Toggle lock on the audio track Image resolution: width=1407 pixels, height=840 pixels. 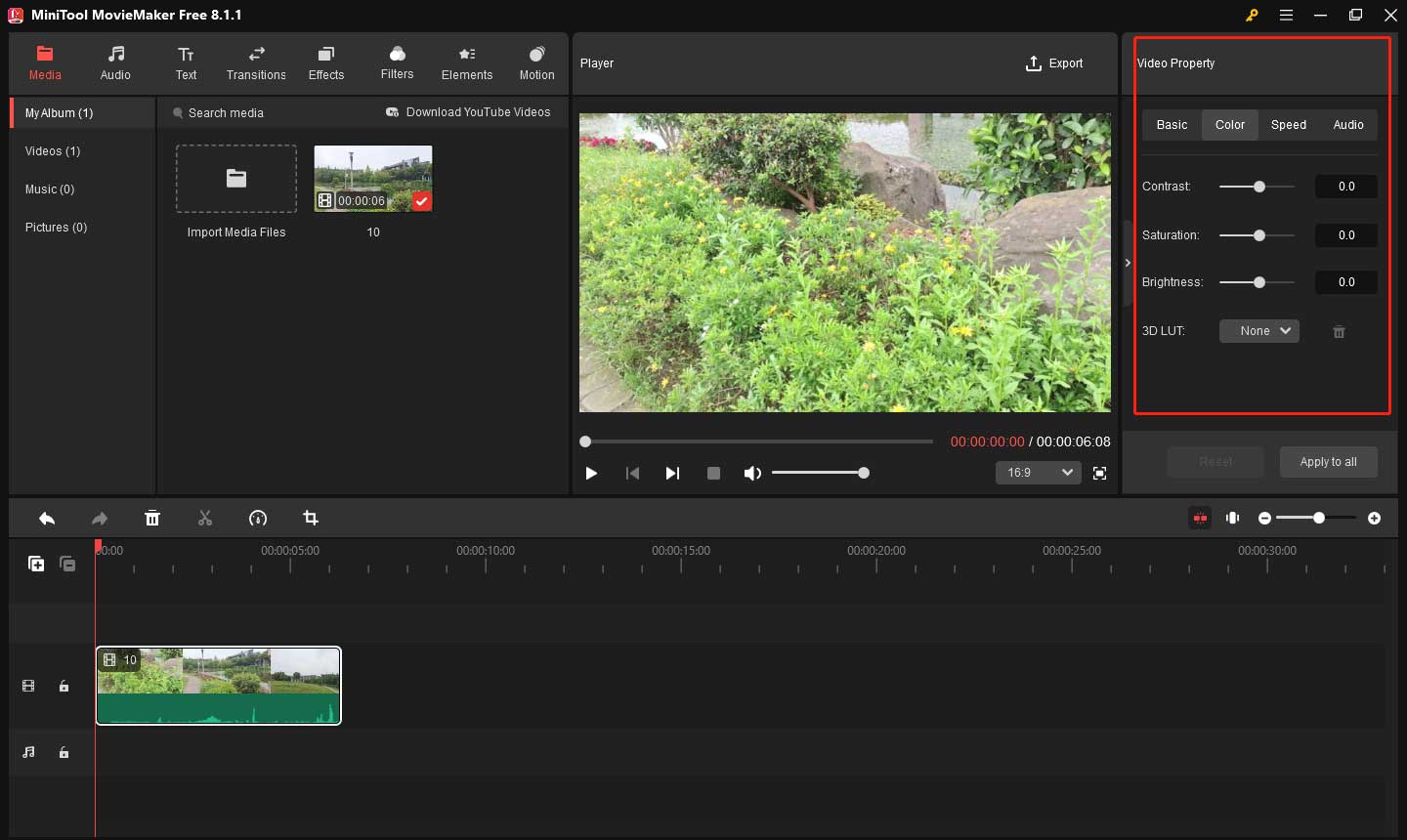pyautogui.click(x=64, y=753)
